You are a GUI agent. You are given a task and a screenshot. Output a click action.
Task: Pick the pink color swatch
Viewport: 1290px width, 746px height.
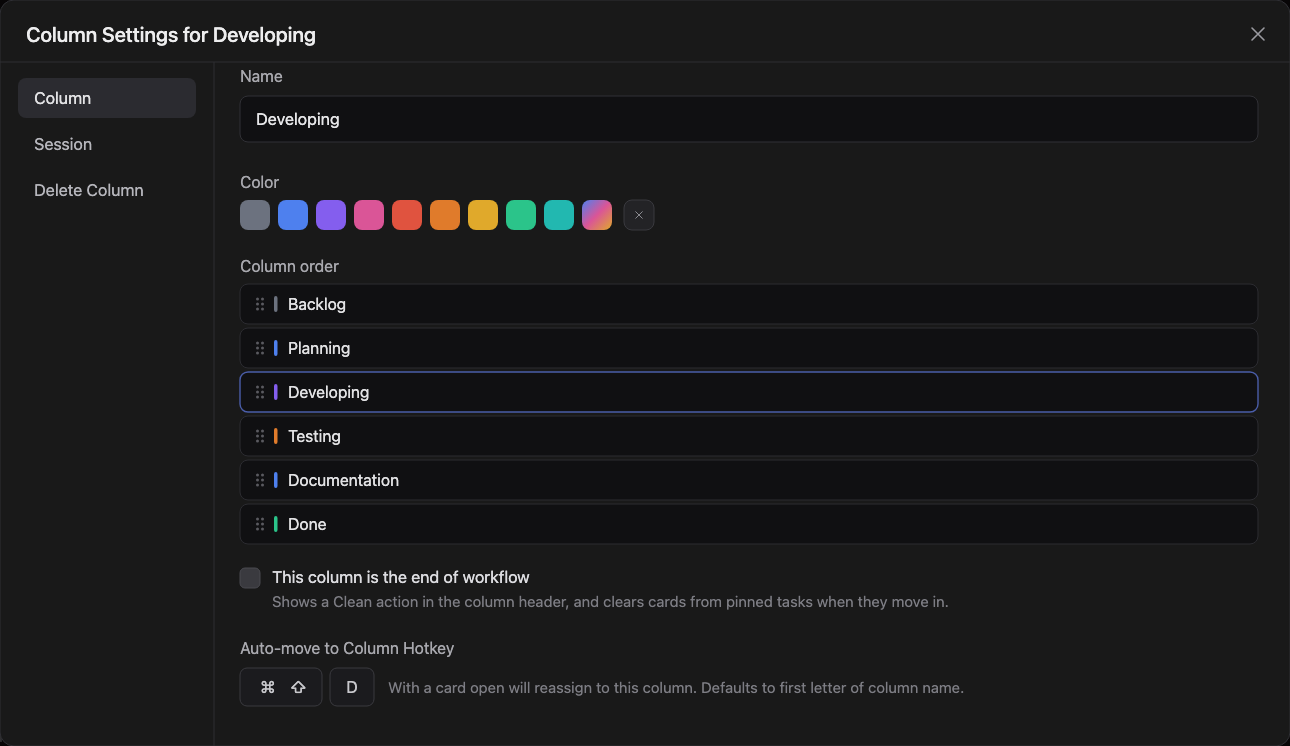click(x=369, y=215)
